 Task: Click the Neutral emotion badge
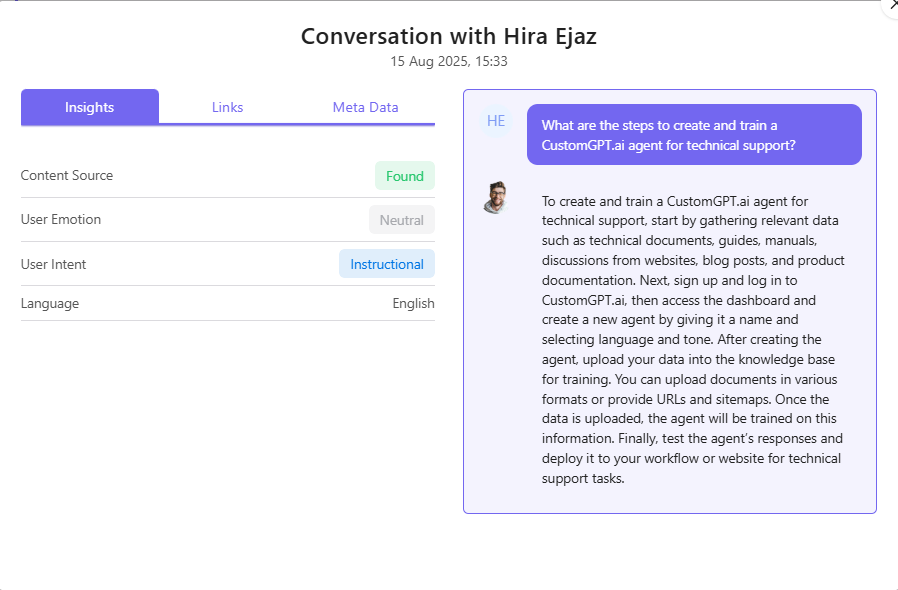401,220
